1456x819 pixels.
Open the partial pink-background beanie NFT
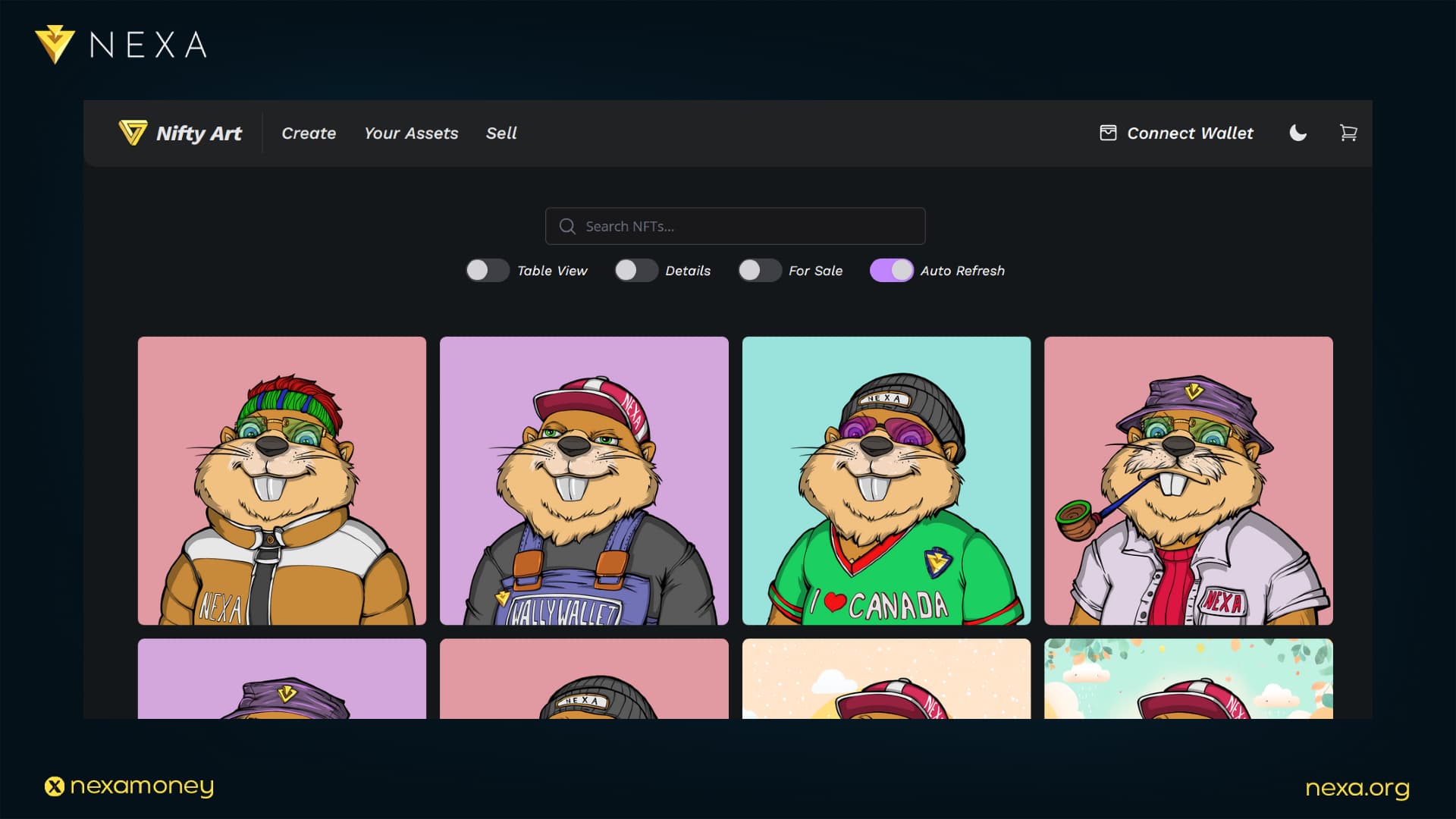click(x=584, y=679)
